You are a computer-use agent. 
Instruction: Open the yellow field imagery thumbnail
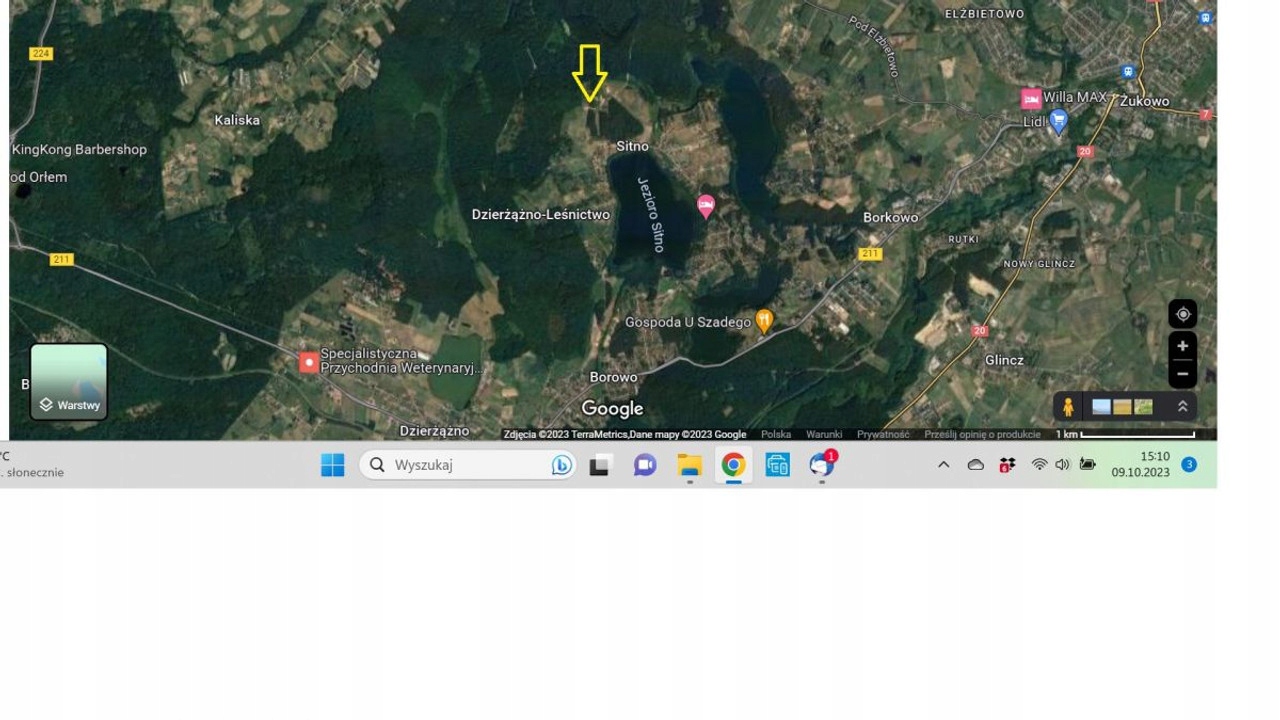point(1122,407)
